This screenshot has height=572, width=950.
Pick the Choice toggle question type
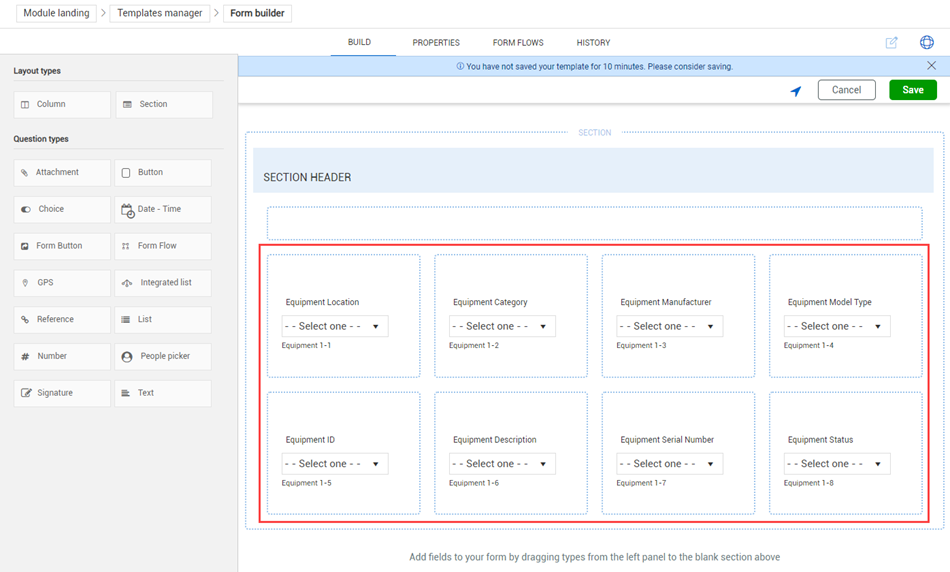coord(62,209)
